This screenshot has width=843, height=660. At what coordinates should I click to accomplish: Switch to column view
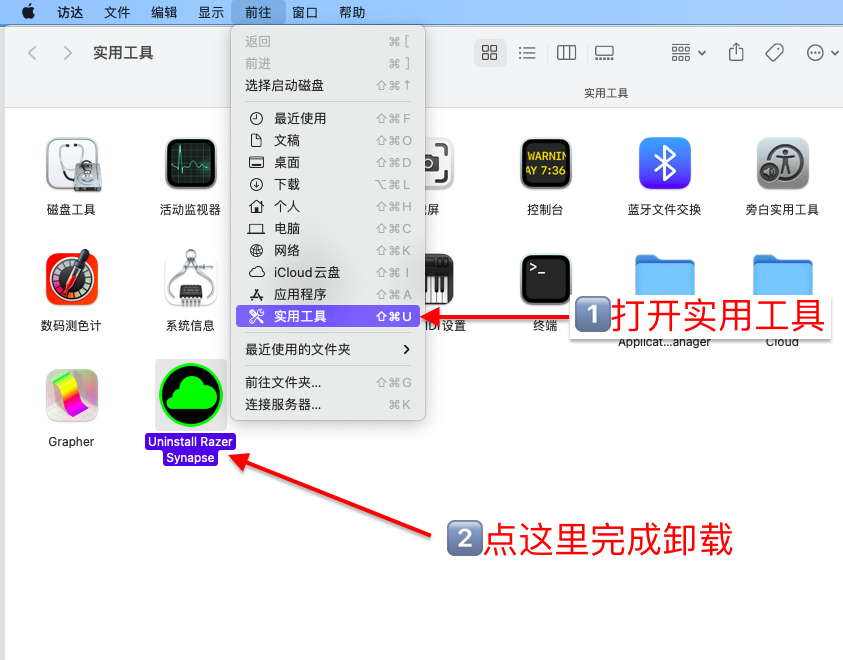[566, 53]
